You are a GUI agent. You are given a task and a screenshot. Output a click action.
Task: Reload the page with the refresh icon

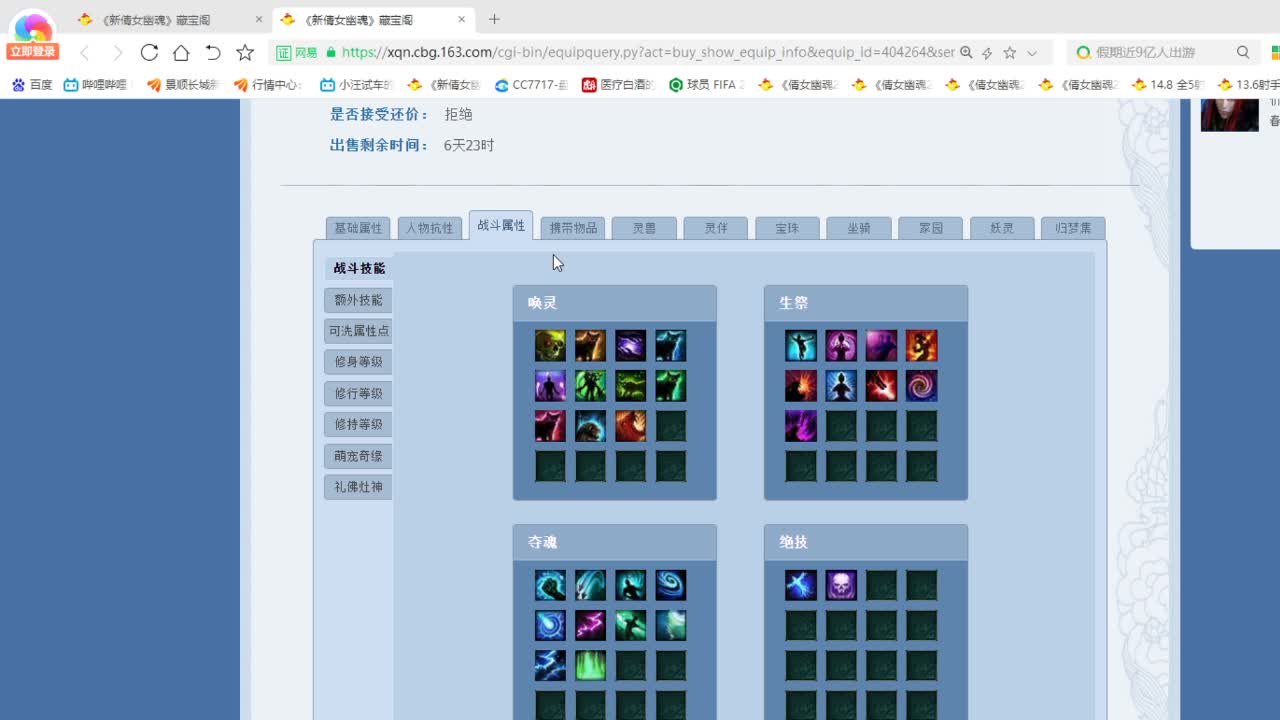click(x=149, y=53)
